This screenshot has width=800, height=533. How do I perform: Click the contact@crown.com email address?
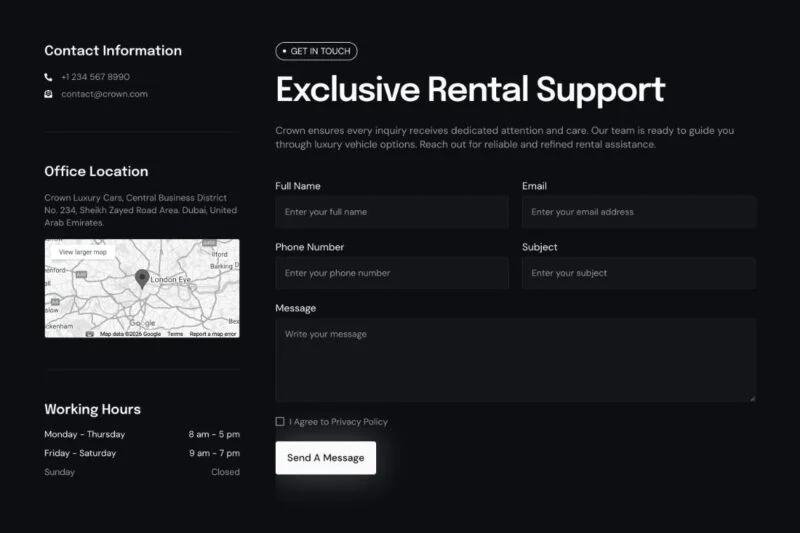[105, 94]
